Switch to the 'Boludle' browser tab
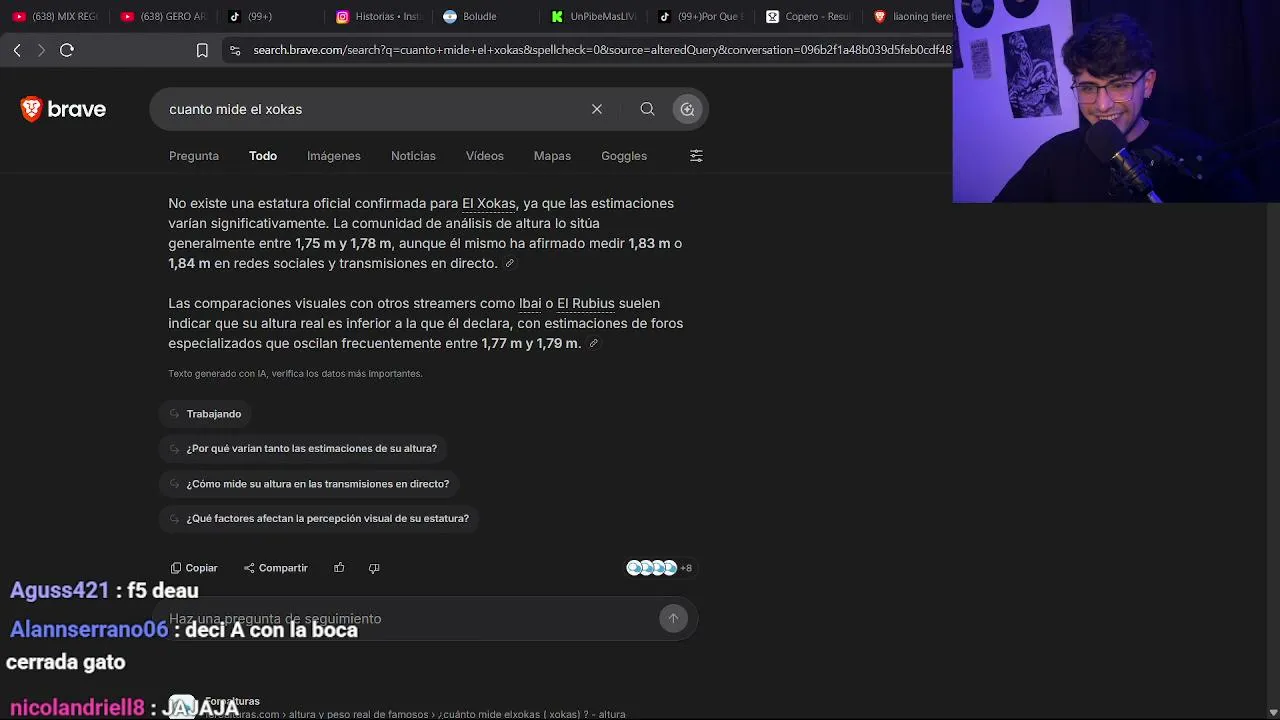 486,16
